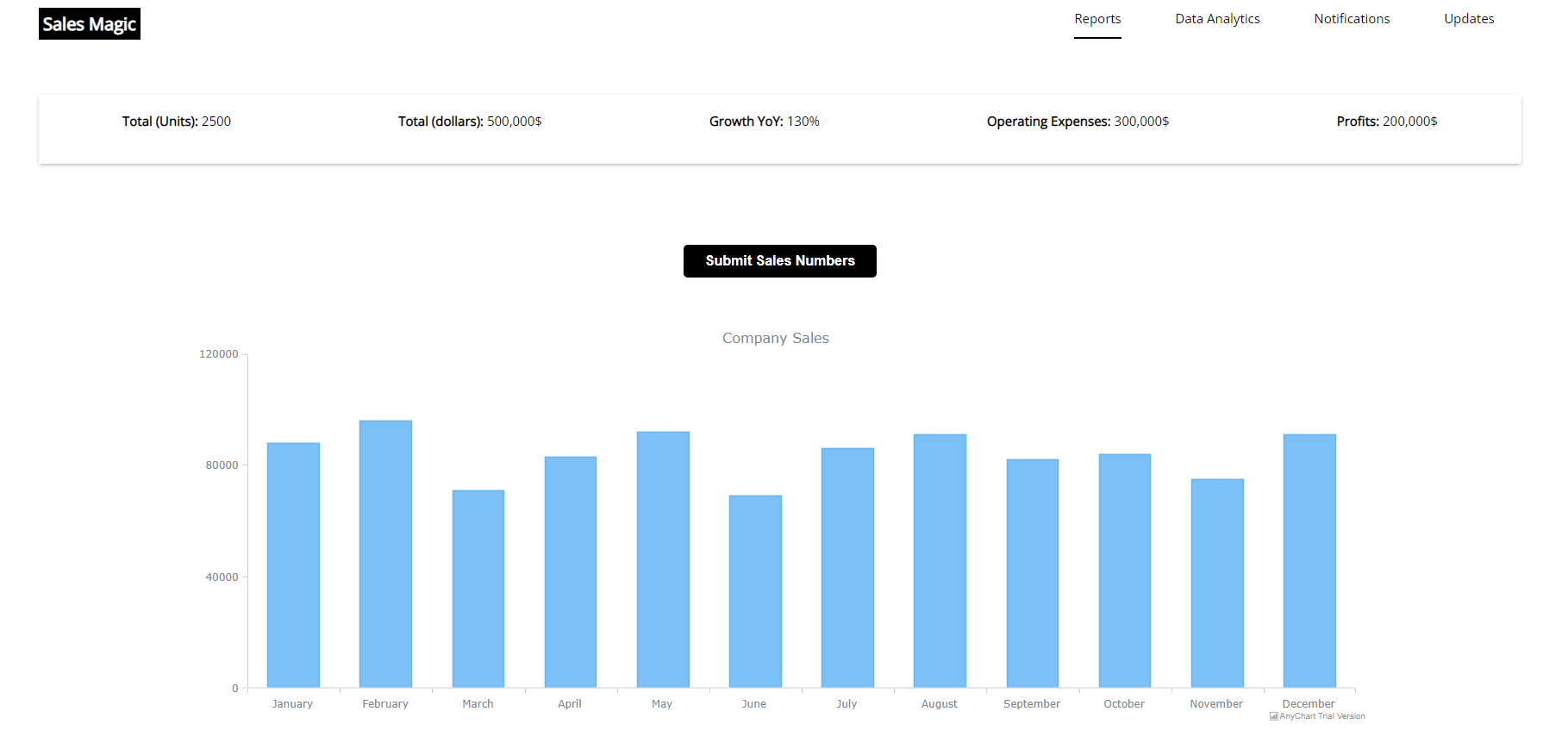
Task: Select the April sales bar
Action: click(x=570, y=571)
